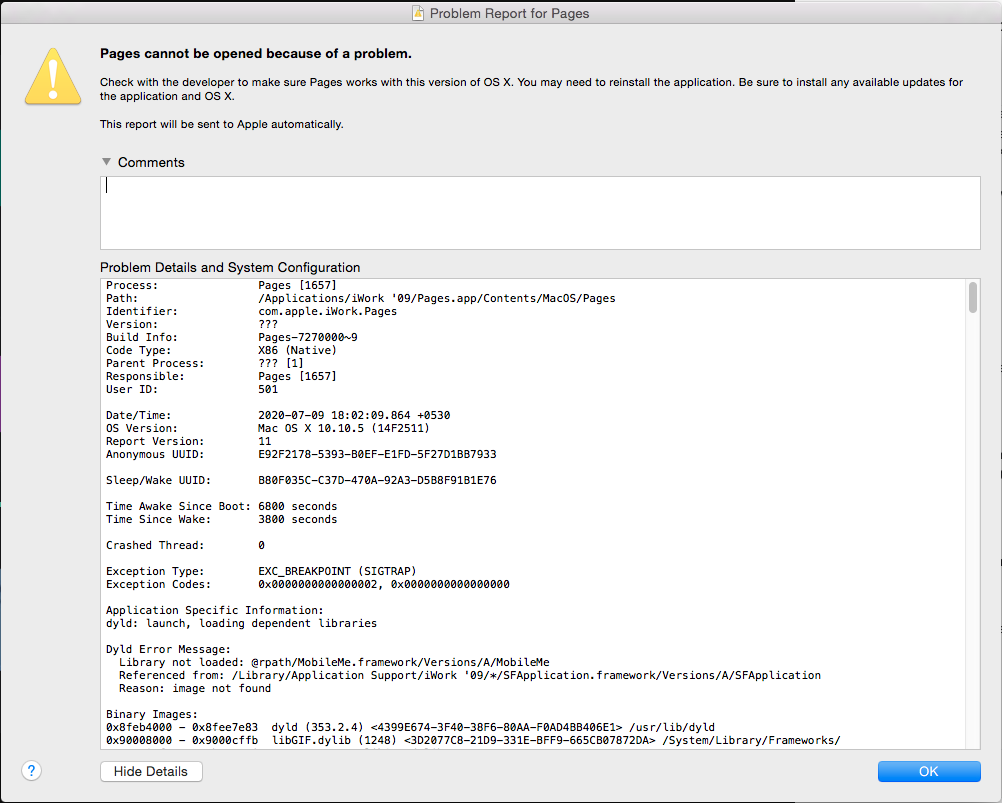
Task: Click 'Reason: image not found' line
Action: pyautogui.click(x=195, y=688)
